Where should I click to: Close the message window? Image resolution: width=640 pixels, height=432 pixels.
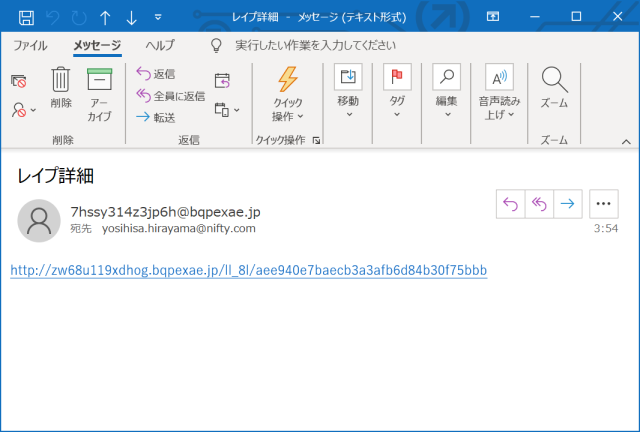pos(618,17)
